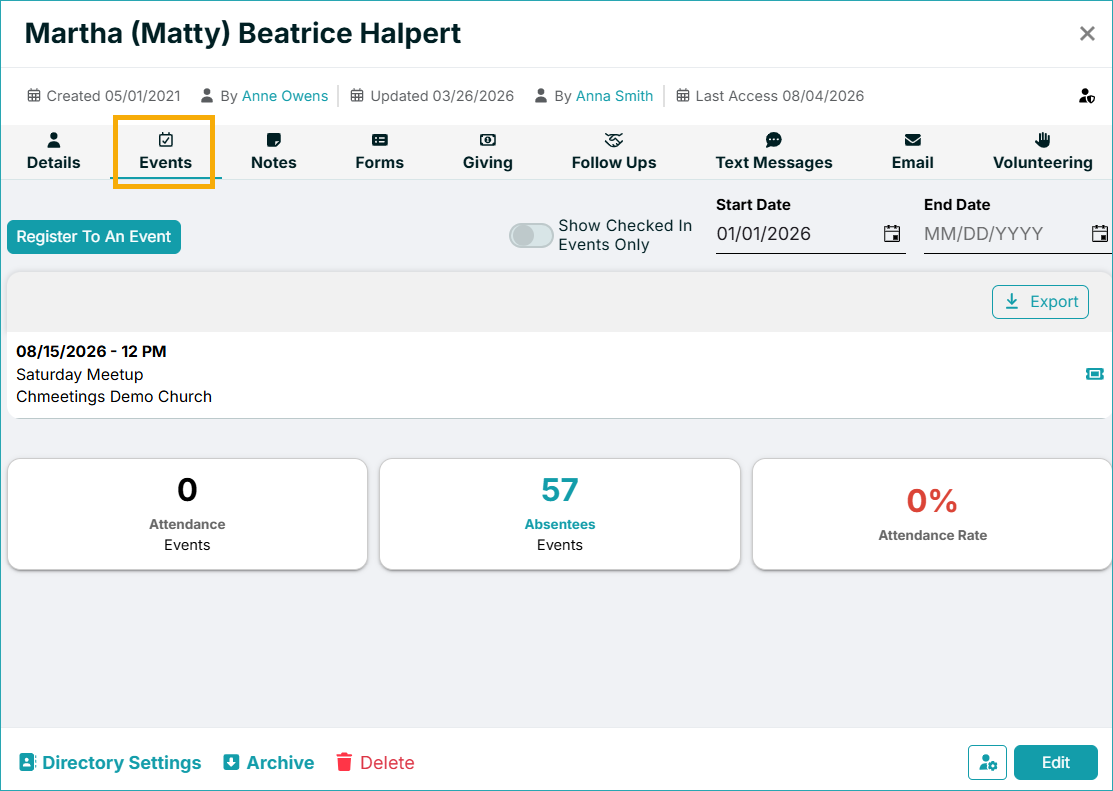
Task: Switch to the Notes tab
Action: tap(273, 152)
